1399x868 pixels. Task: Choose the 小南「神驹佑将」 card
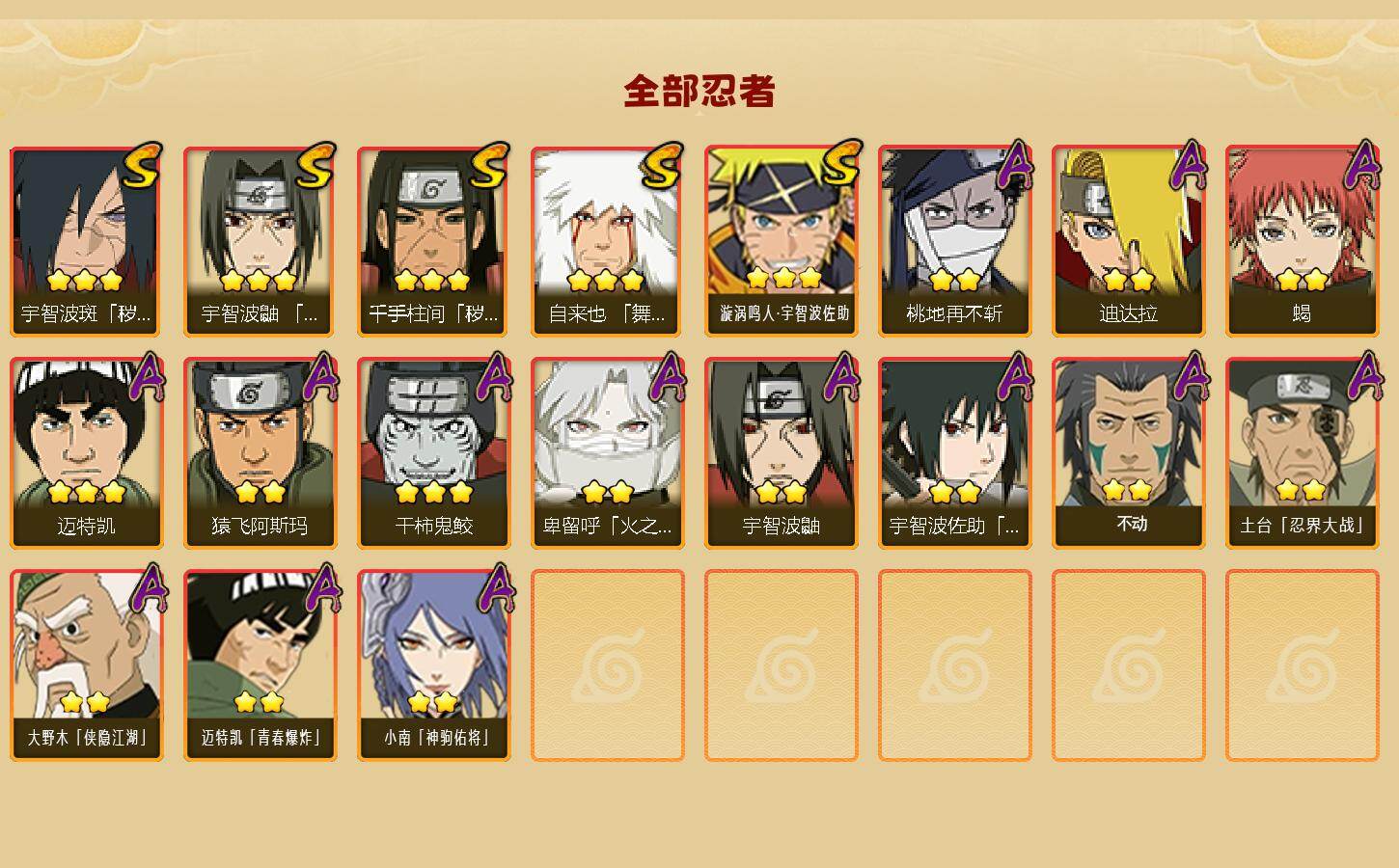(x=433, y=665)
